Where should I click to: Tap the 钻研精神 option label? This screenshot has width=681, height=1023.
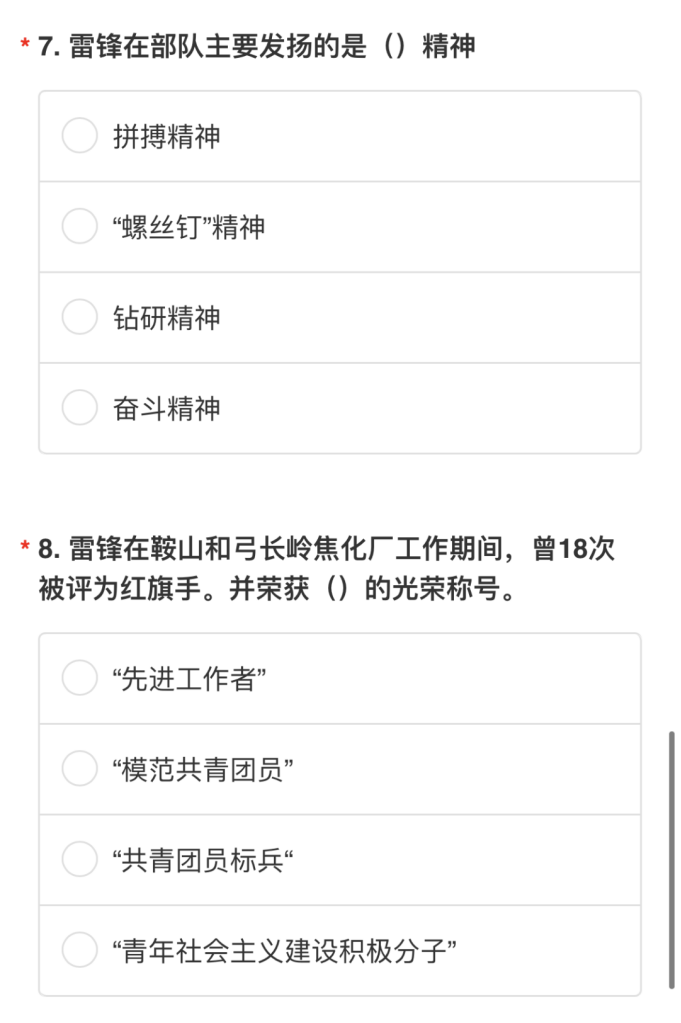pos(167,319)
